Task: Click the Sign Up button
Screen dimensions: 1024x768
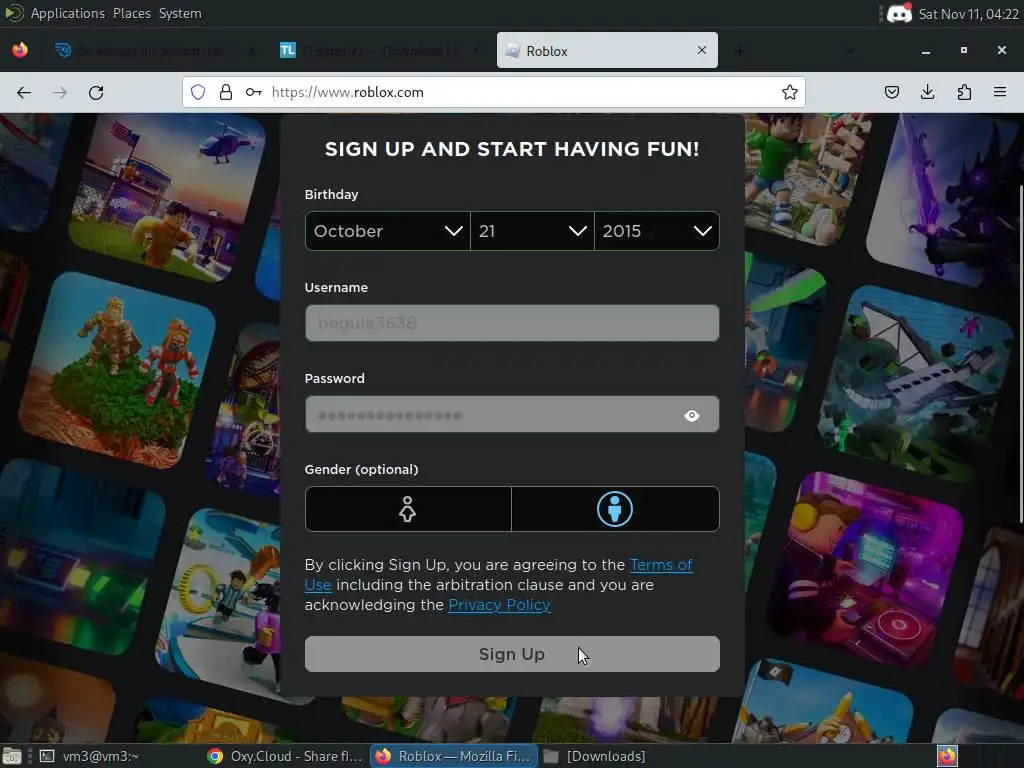Action: click(512, 654)
